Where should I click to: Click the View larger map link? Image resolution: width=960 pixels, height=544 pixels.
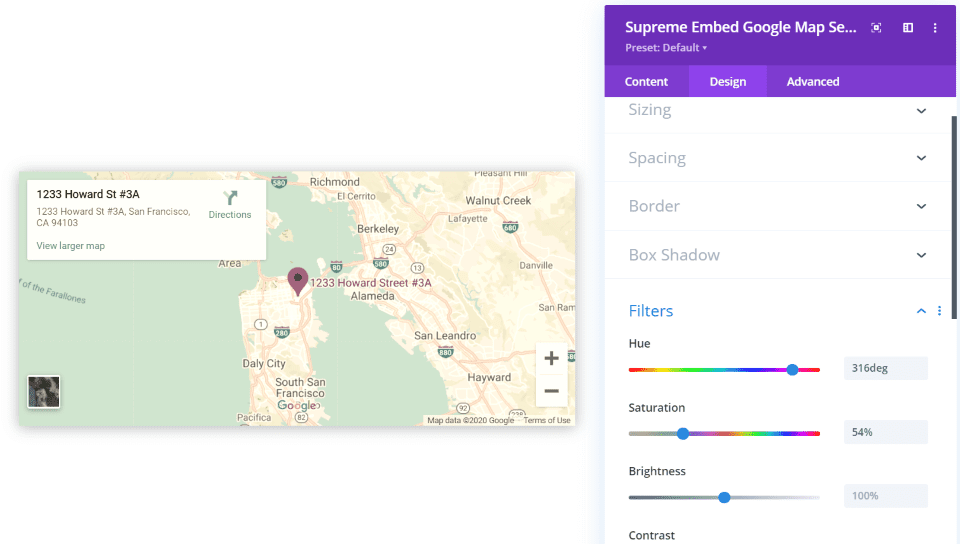pyautogui.click(x=70, y=246)
